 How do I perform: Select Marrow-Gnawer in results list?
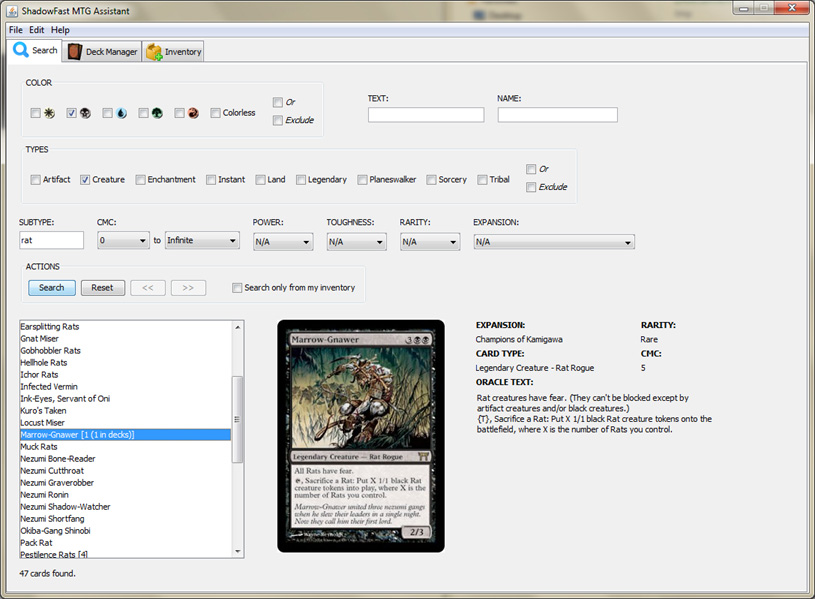[125, 435]
